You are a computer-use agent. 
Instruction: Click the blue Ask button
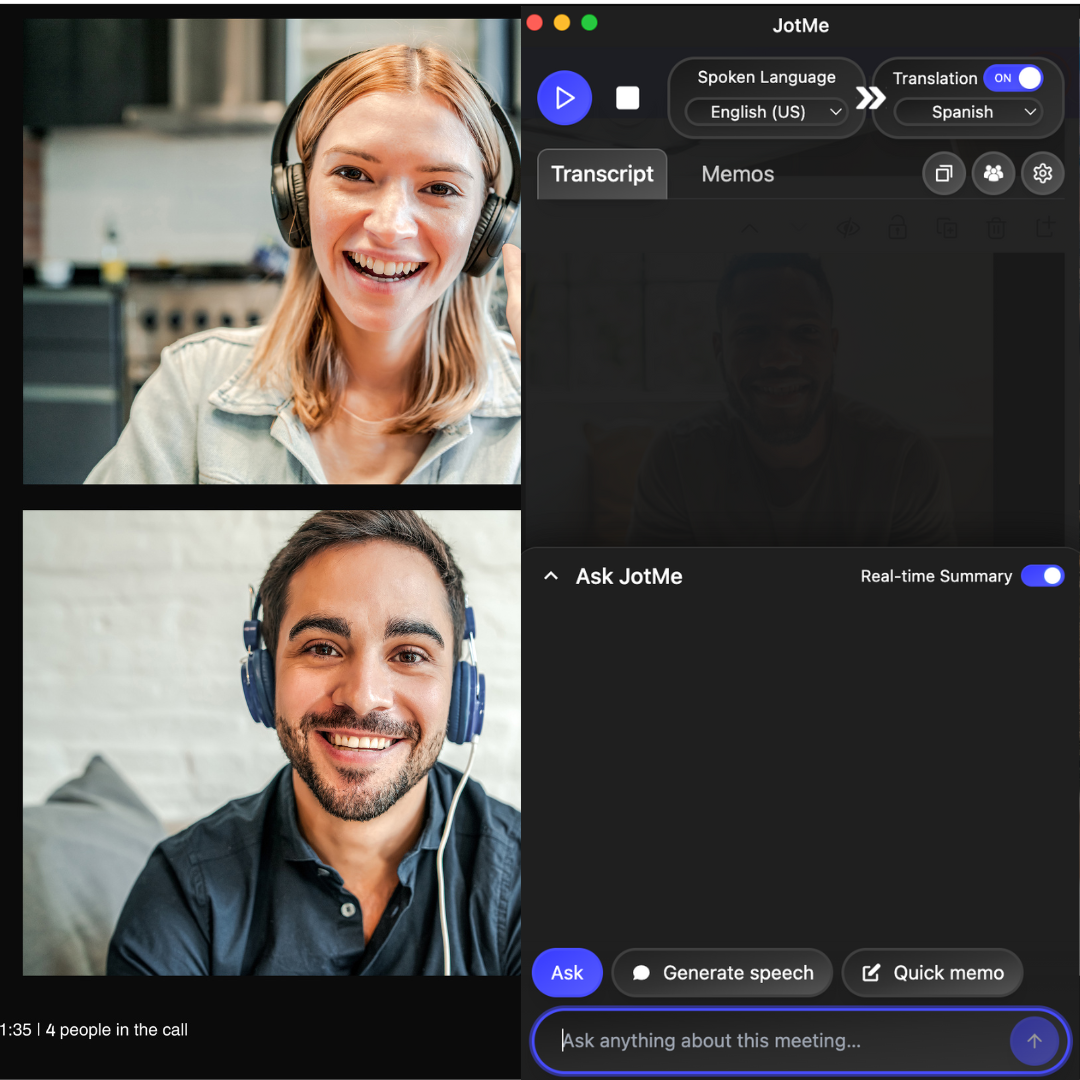pyautogui.click(x=567, y=973)
